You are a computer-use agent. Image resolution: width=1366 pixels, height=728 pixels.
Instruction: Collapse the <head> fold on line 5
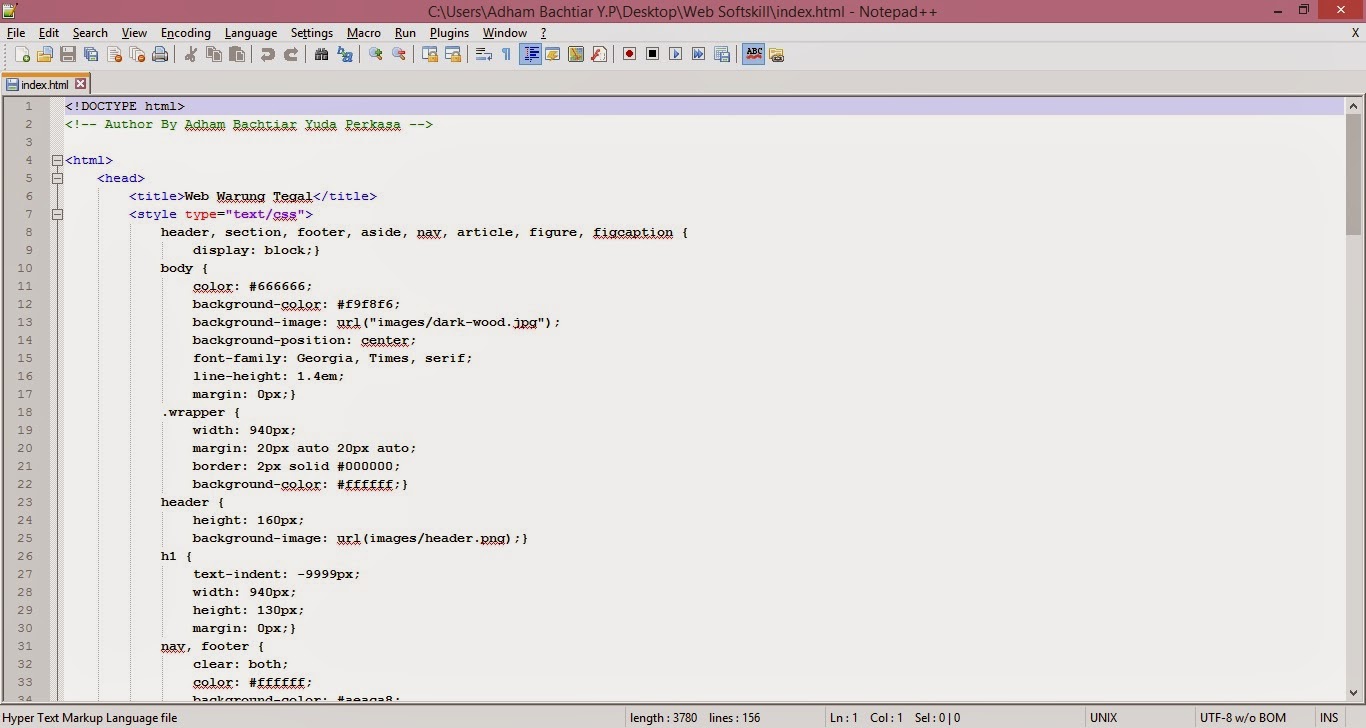click(x=57, y=178)
